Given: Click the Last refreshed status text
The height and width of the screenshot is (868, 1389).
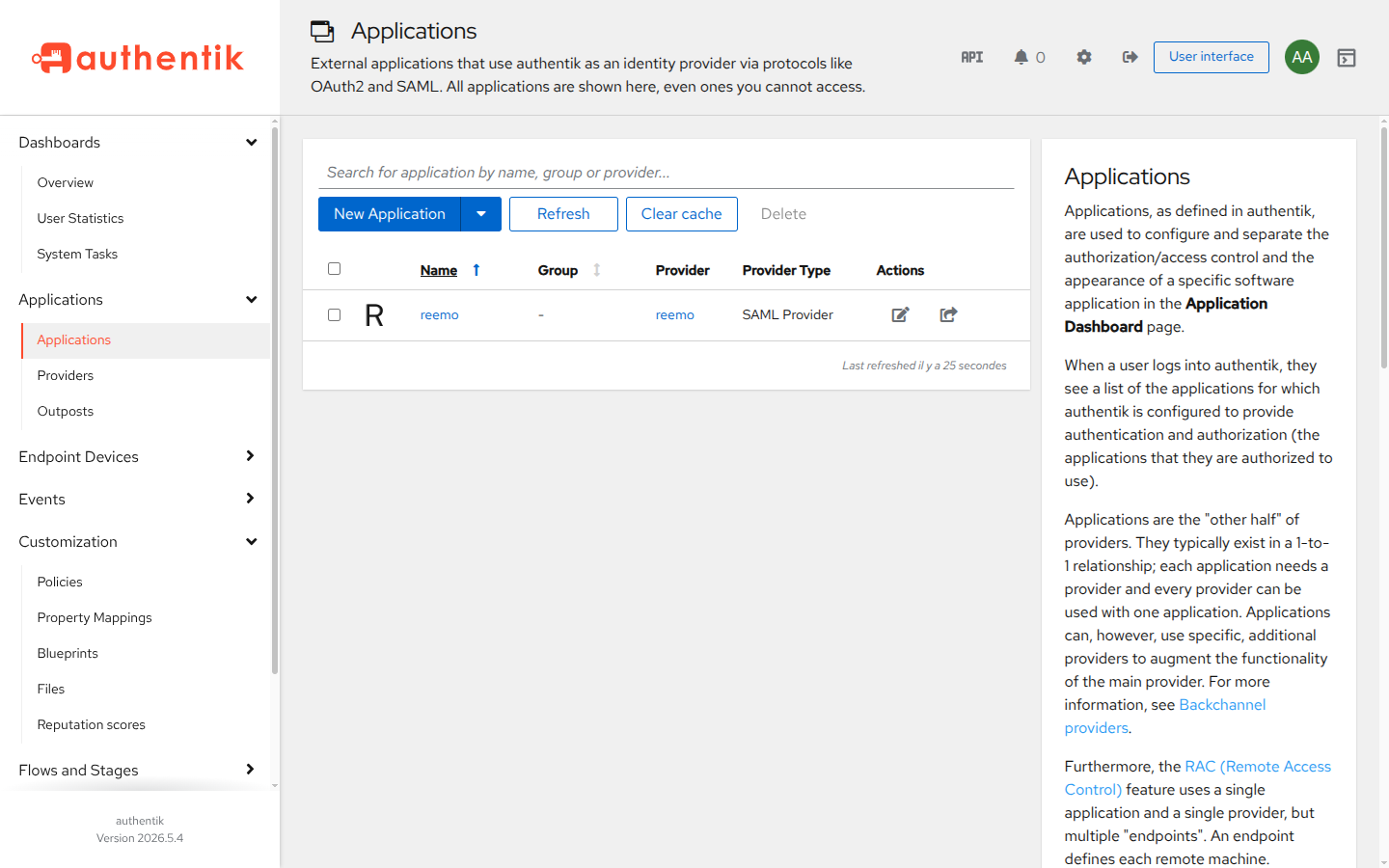Looking at the screenshot, I should (x=924, y=366).
